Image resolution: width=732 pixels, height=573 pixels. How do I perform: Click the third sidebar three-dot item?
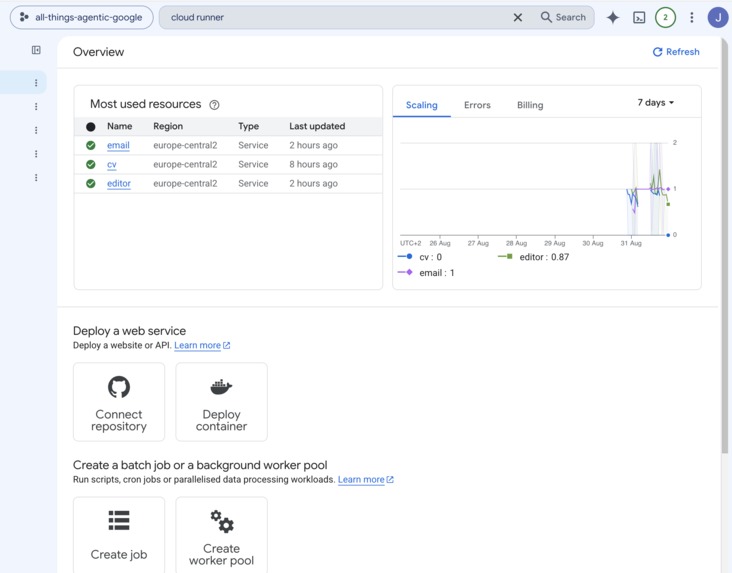click(36, 130)
